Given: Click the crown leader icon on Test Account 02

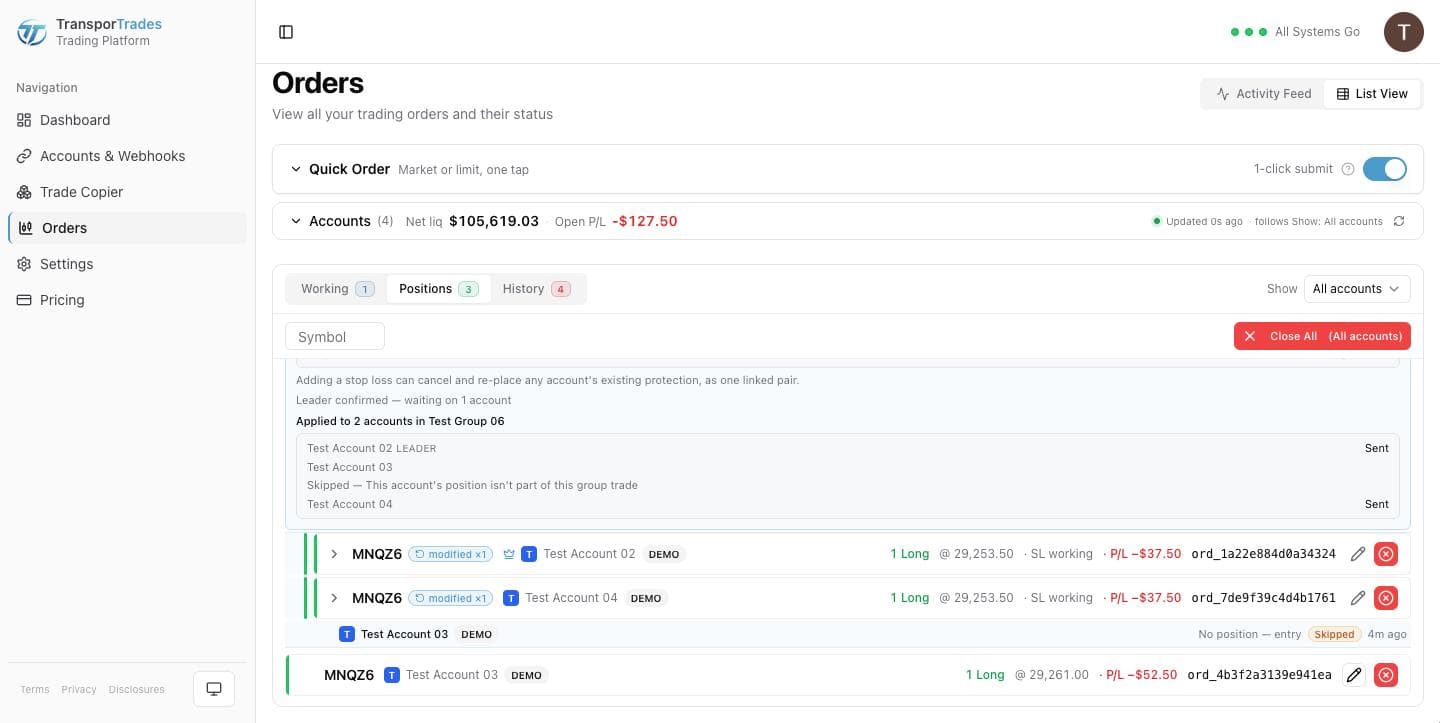Looking at the screenshot, I should [x=509, y=554].
